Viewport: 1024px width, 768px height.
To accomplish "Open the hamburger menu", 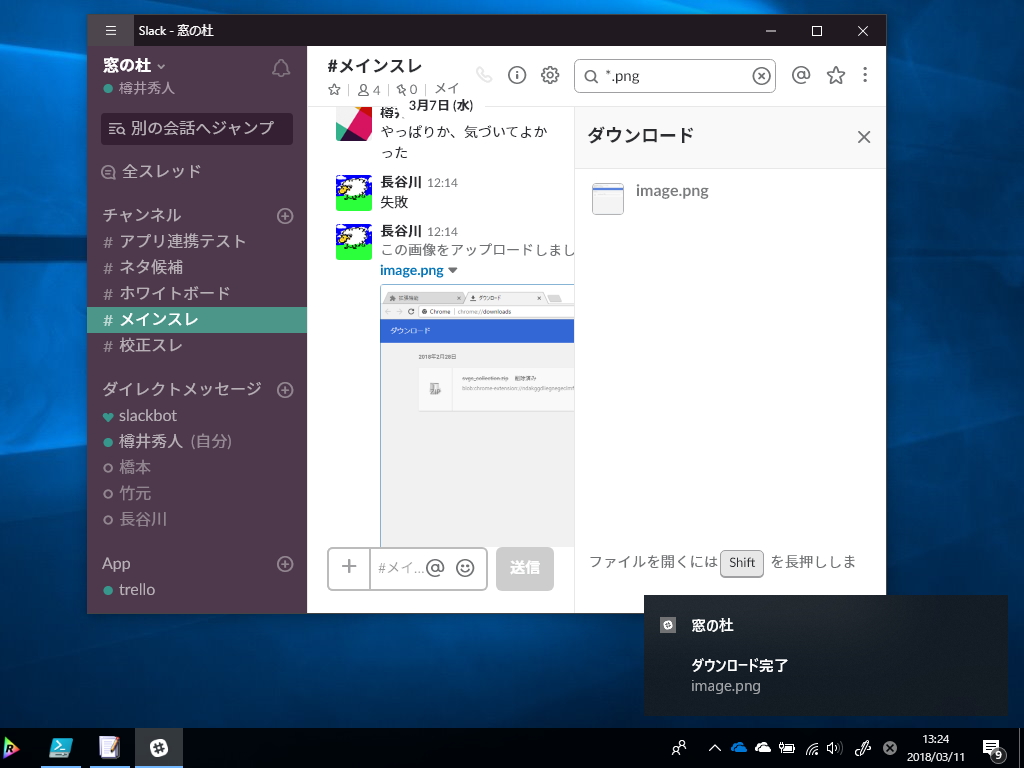I will tap(111, 30).
